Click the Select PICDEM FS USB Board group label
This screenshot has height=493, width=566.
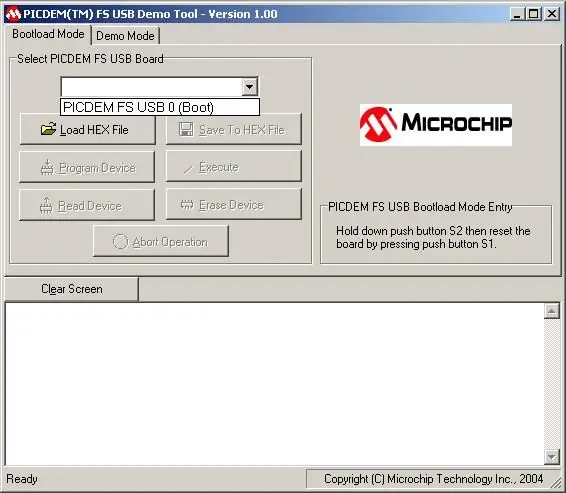90,58
